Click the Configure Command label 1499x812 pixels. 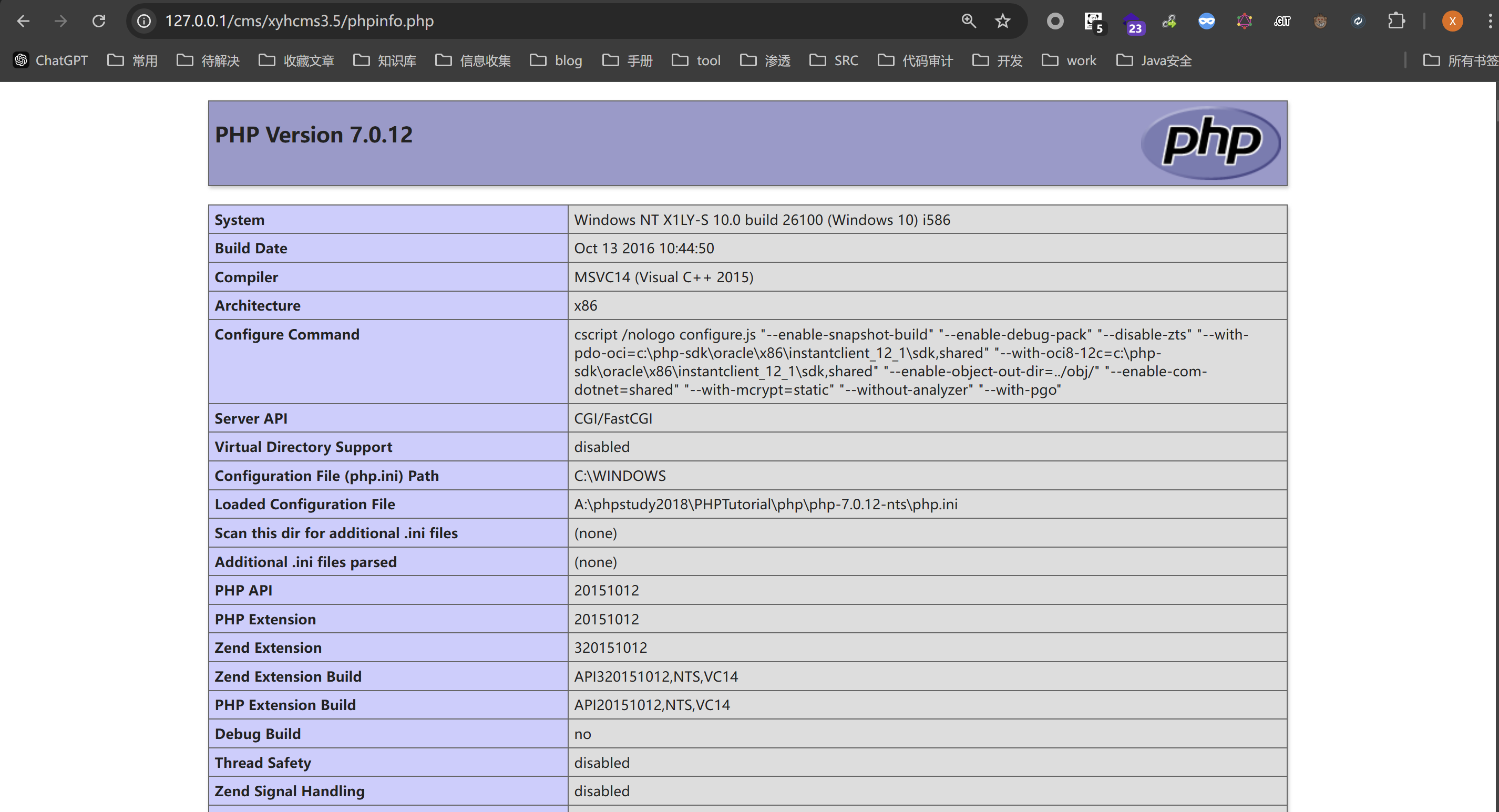(287, 335)
